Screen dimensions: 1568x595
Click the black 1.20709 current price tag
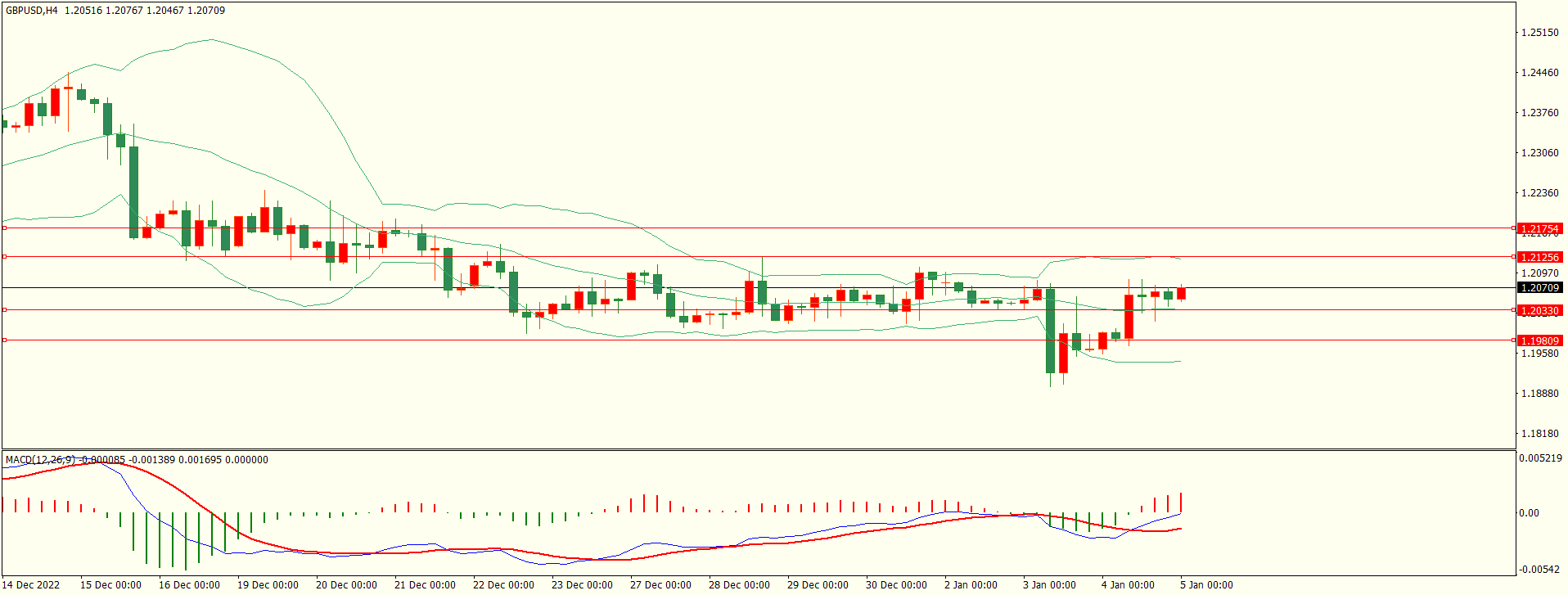pos(1539,287)
